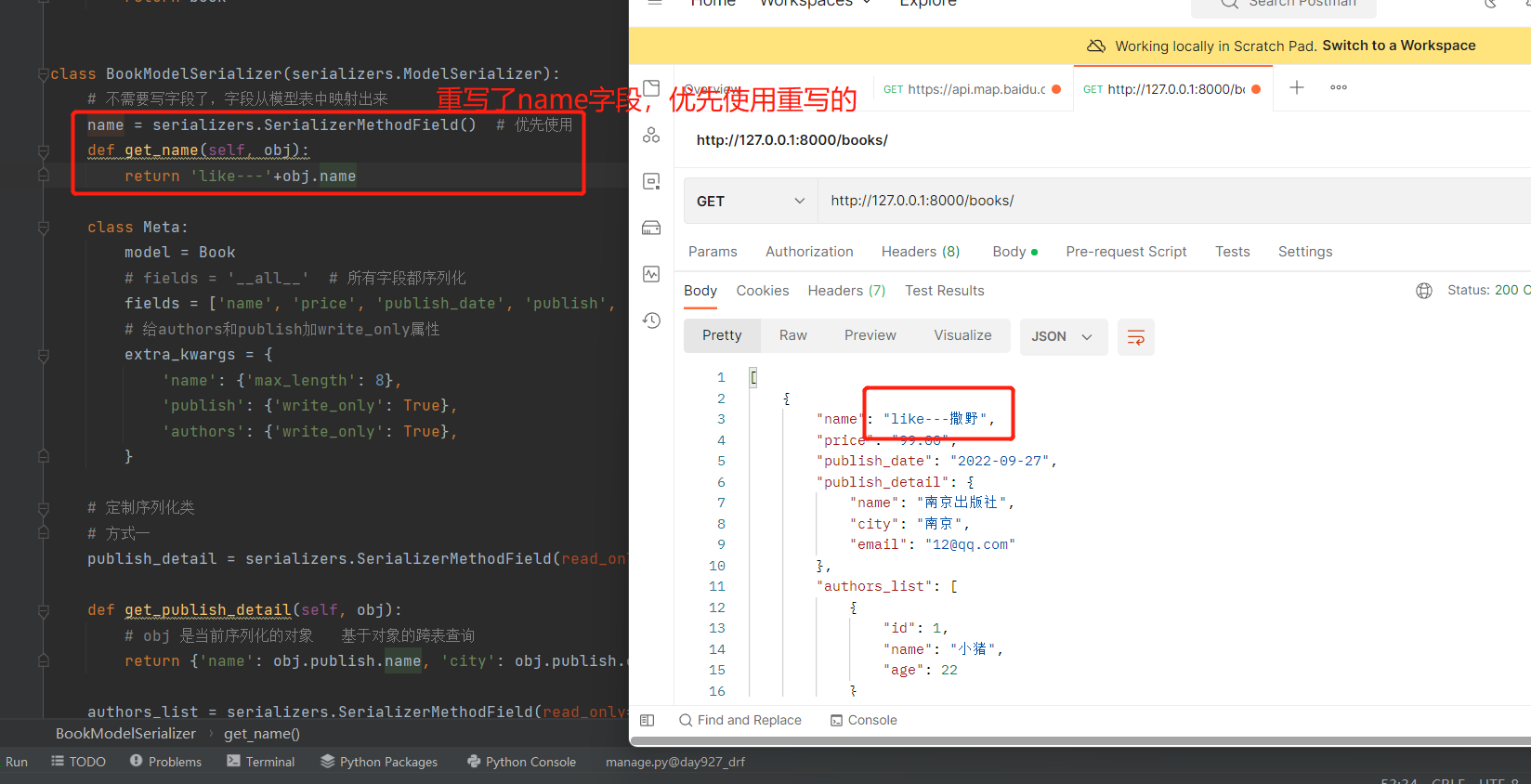Viewport: 1531px width, 784px height.
Task: Switch to the Authorization tab
Action: click(x=809, y=252)
